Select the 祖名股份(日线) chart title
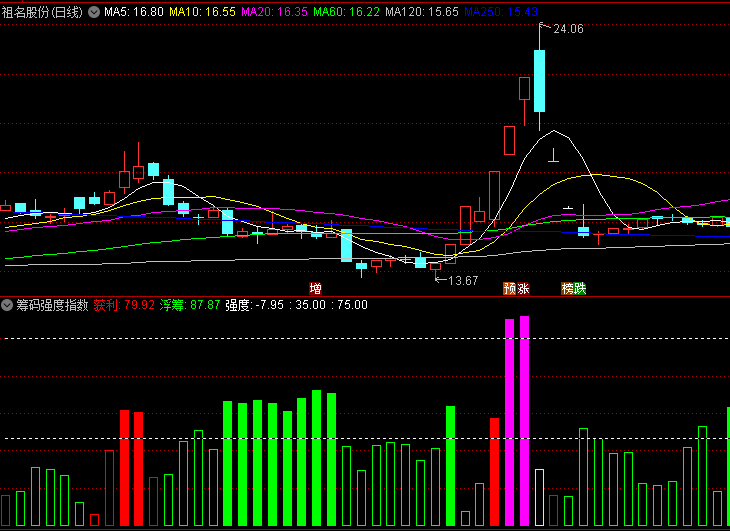The width and height of the screenshot is (730, 531). click(x=42, y=12)
